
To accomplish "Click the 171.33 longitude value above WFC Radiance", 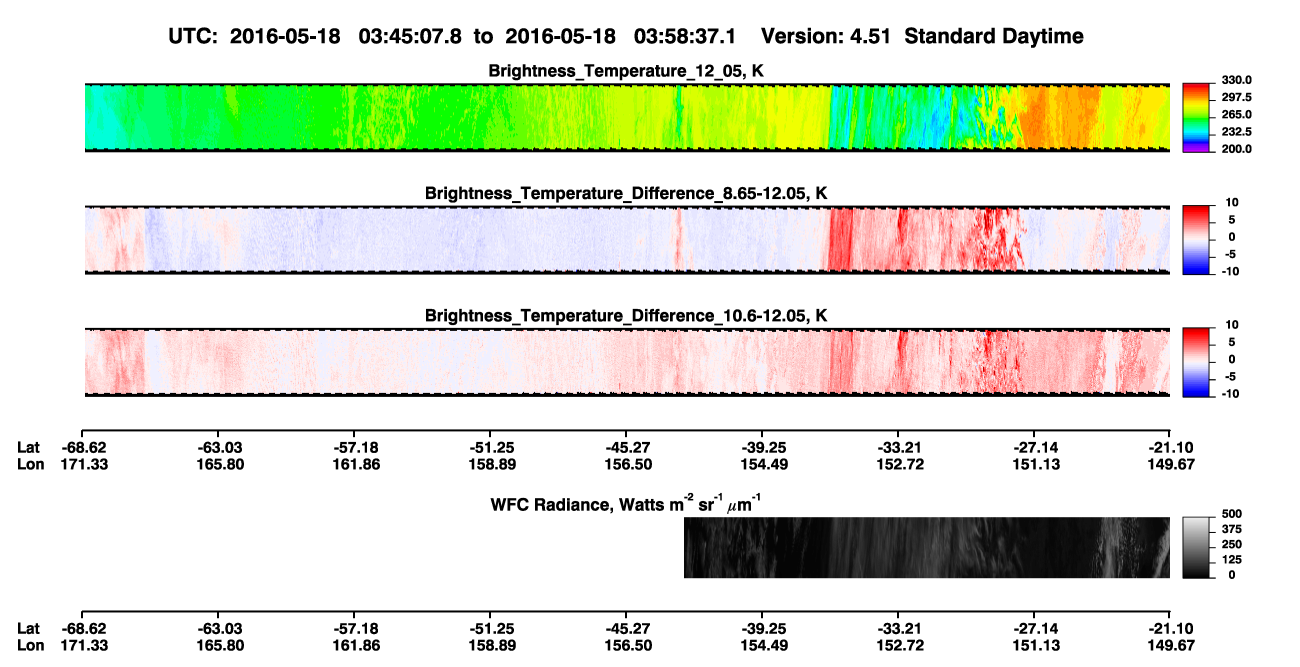I will (x=83, y=464).
